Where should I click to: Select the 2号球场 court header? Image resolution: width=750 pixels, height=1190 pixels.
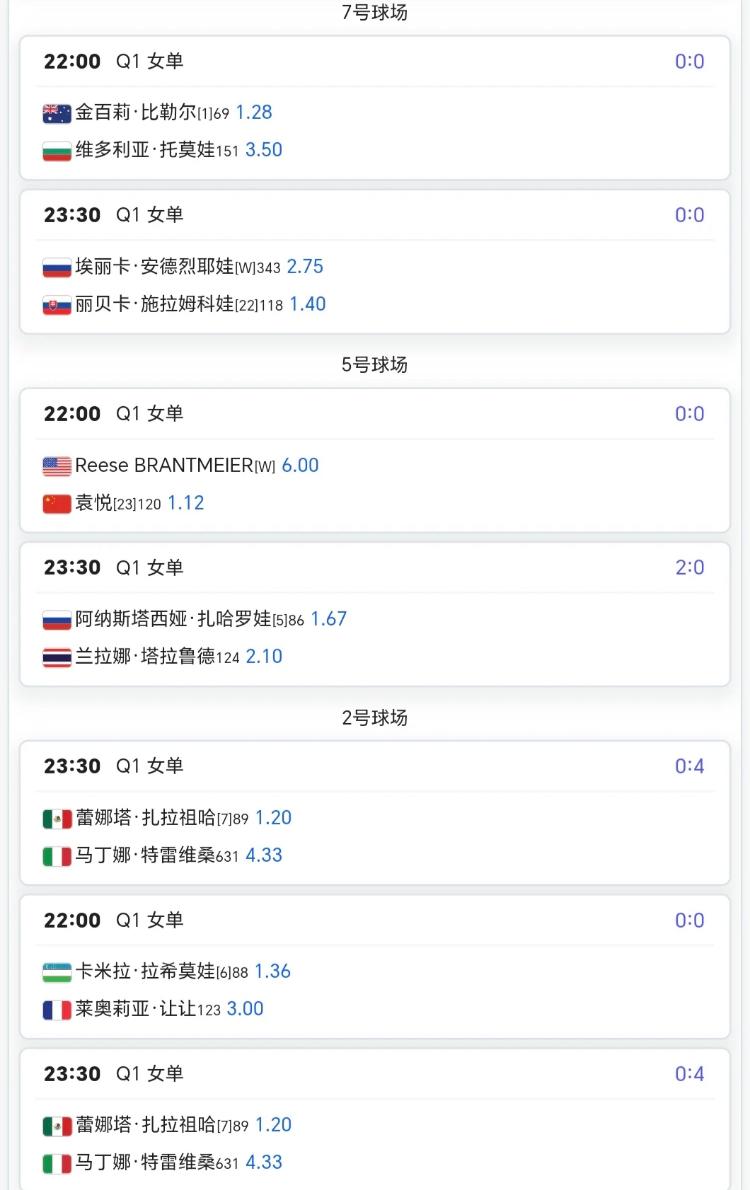(374, 718)
